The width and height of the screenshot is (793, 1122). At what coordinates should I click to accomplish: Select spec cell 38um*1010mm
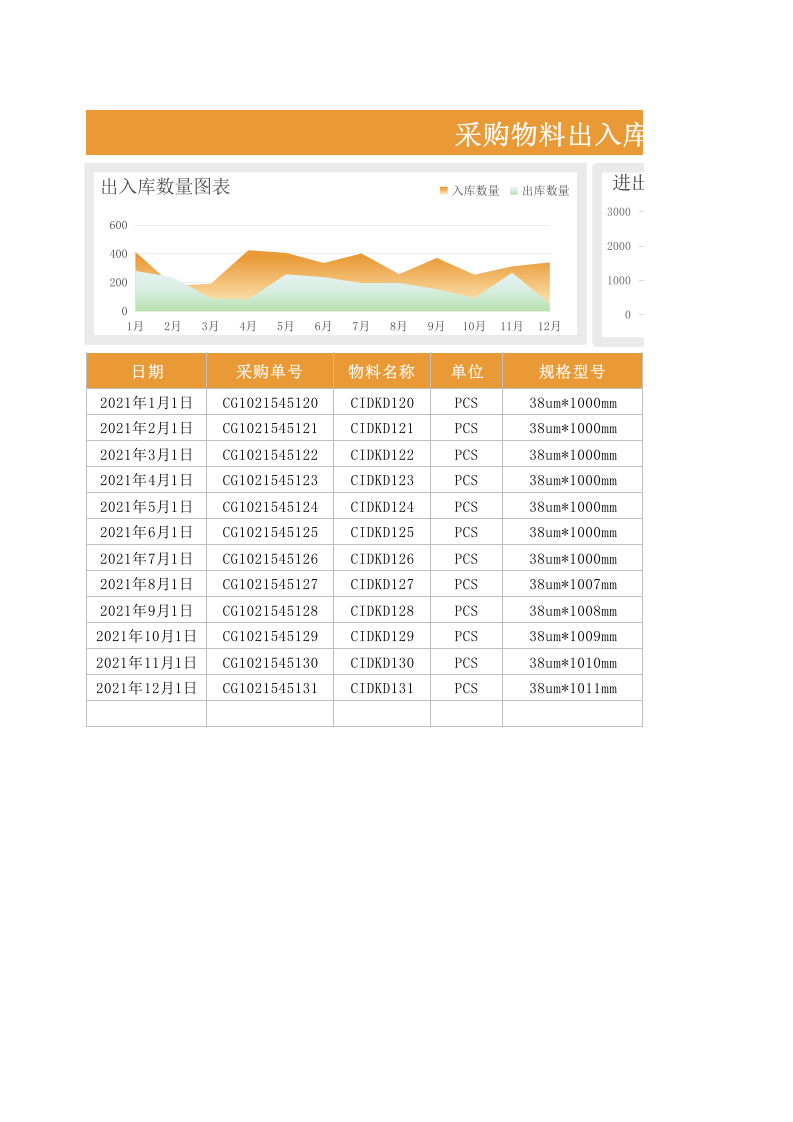pos(573,663)
